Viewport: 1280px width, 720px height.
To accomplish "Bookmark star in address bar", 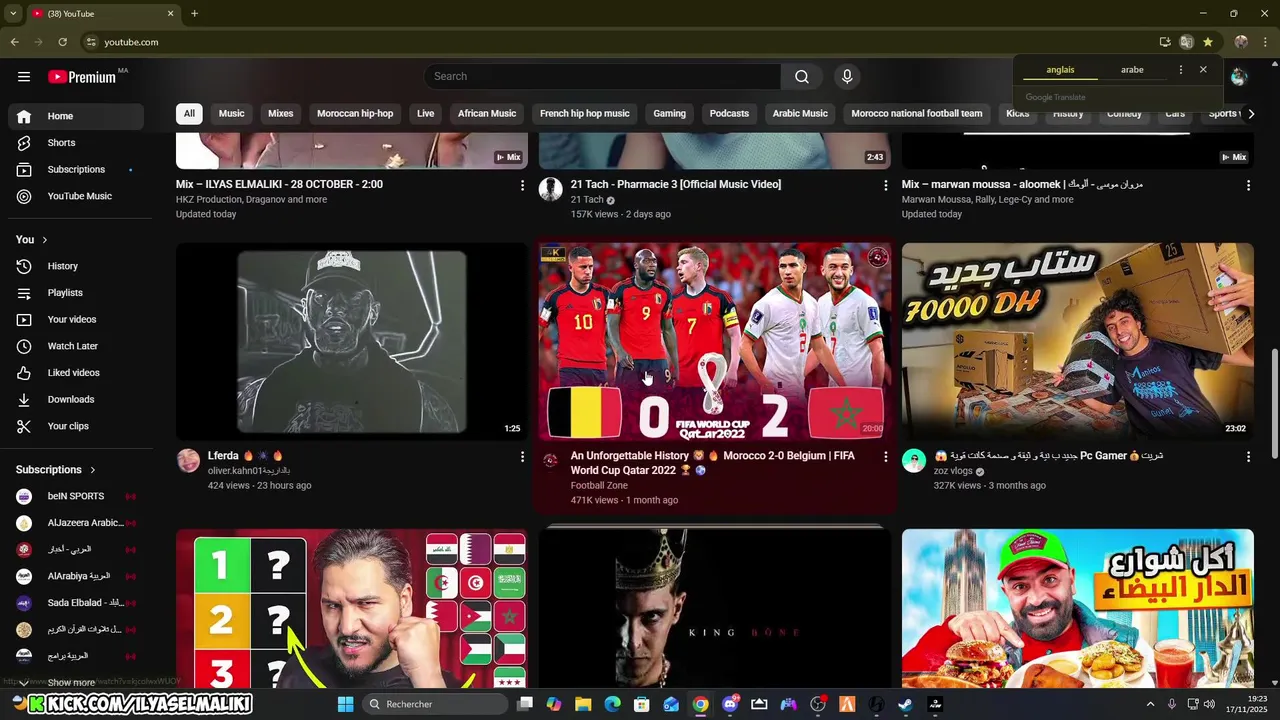I will [1208, 42].
